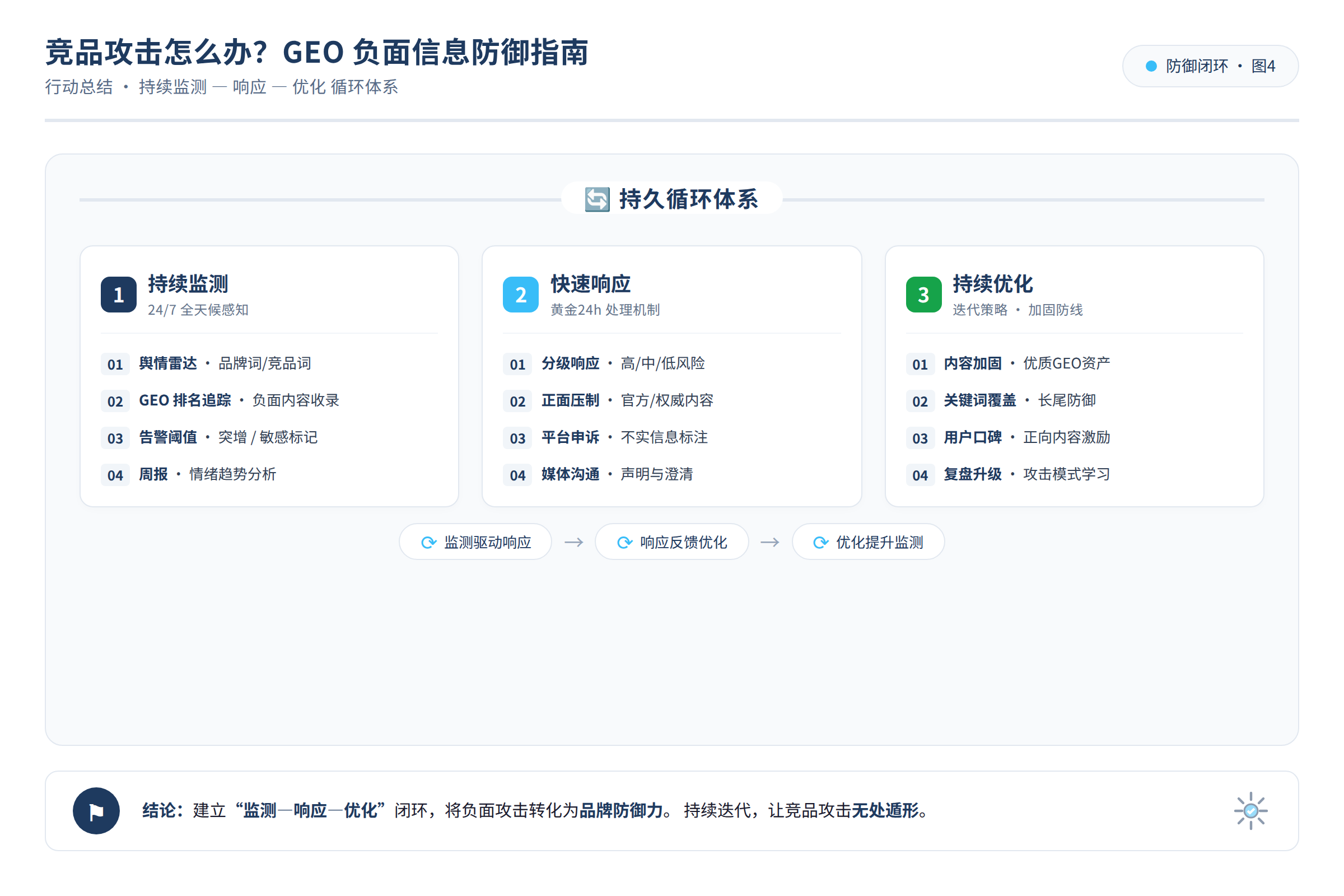Click the 02 number tag beside 正面压制

pyautogui.click(x=517, y=401)
